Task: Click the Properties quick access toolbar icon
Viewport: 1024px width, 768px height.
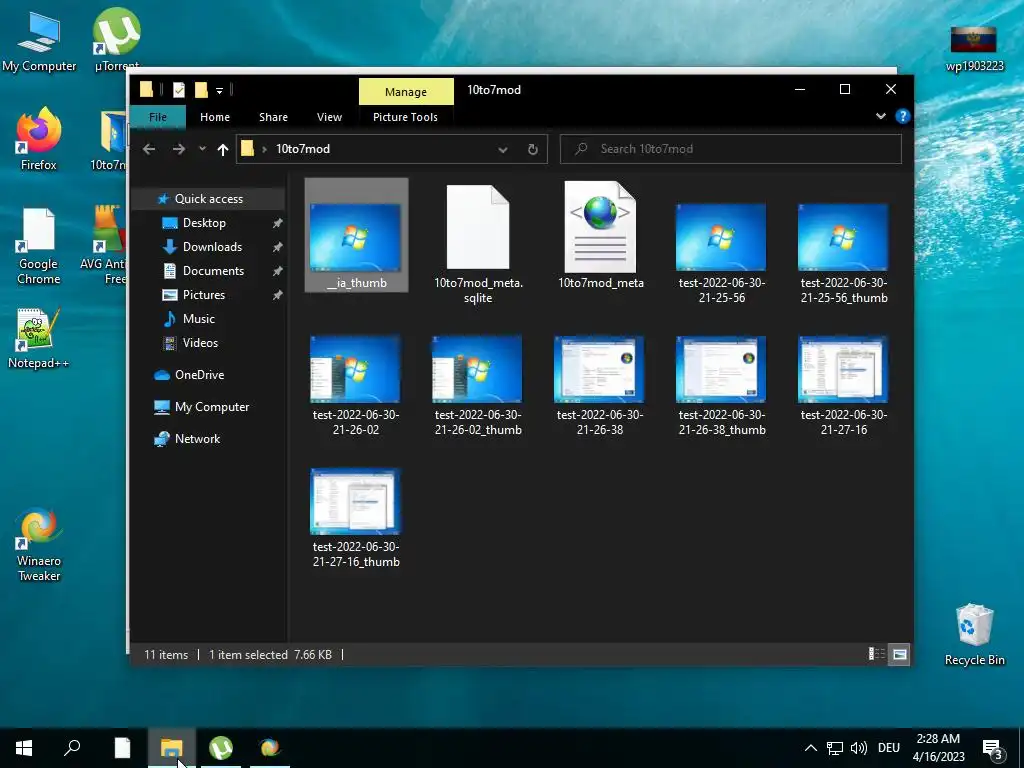Action: 178,89
